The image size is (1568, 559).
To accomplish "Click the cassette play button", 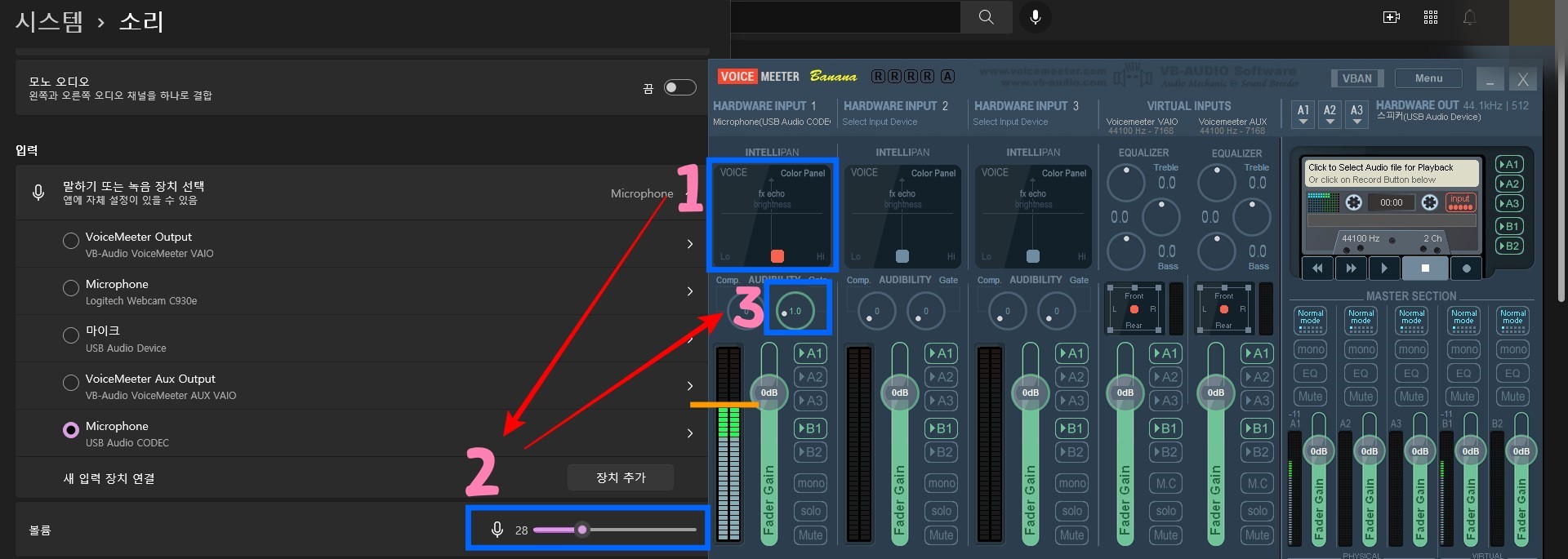I will click(1383, 268).
